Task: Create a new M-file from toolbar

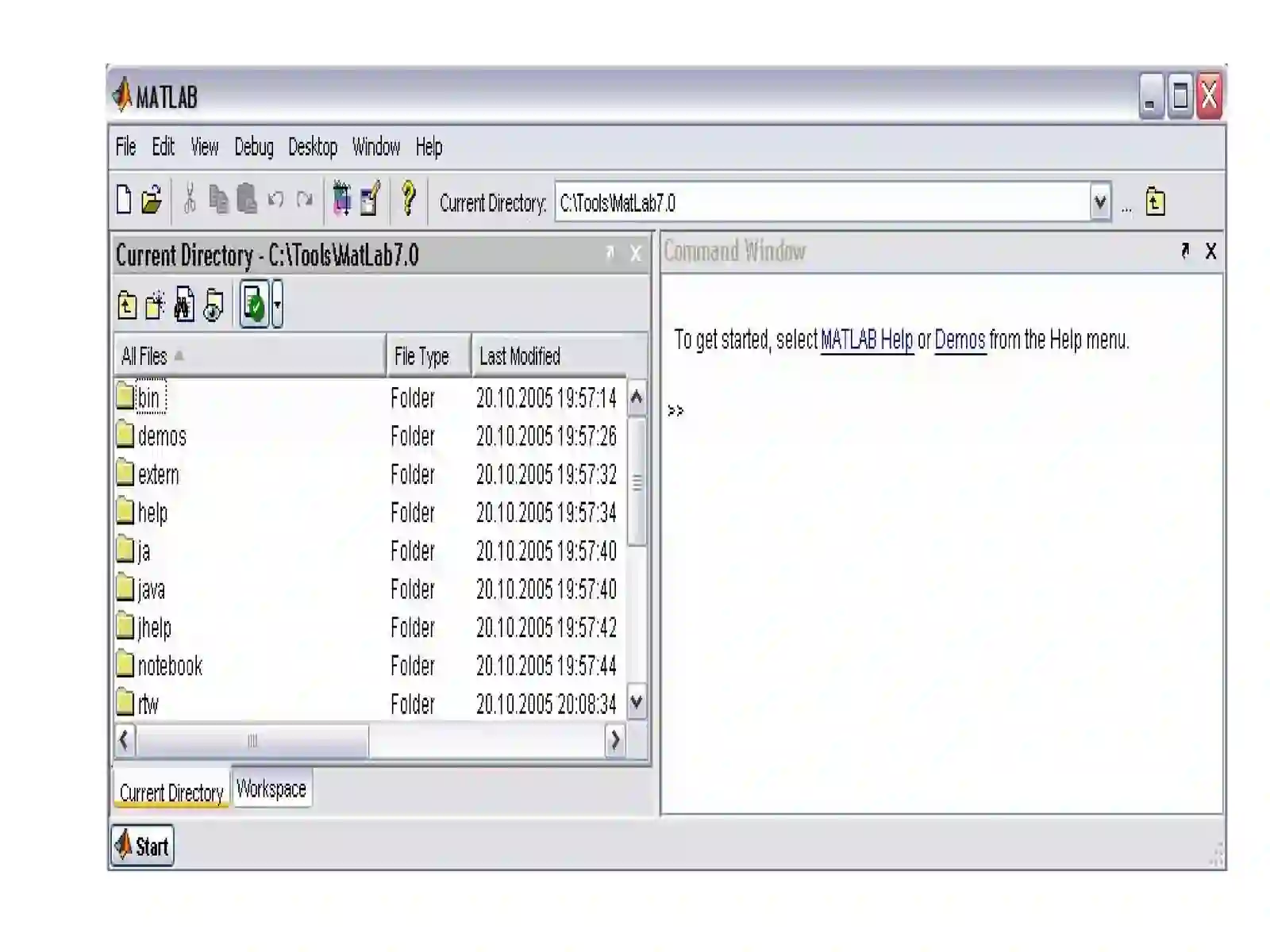Action: (124, 200)
